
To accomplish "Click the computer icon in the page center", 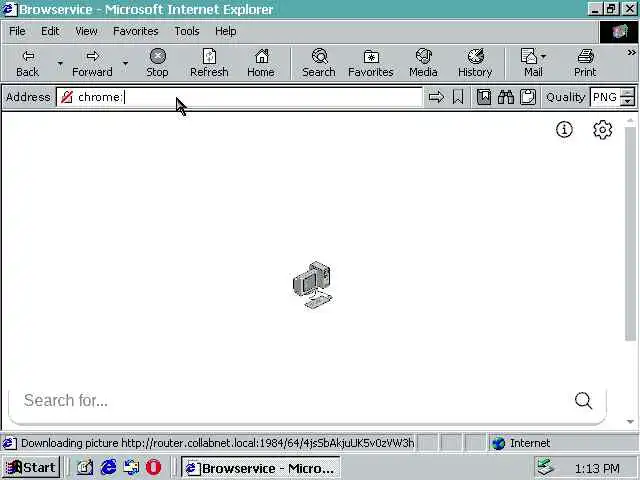I will pyautogui.click(x=313, y=285).
